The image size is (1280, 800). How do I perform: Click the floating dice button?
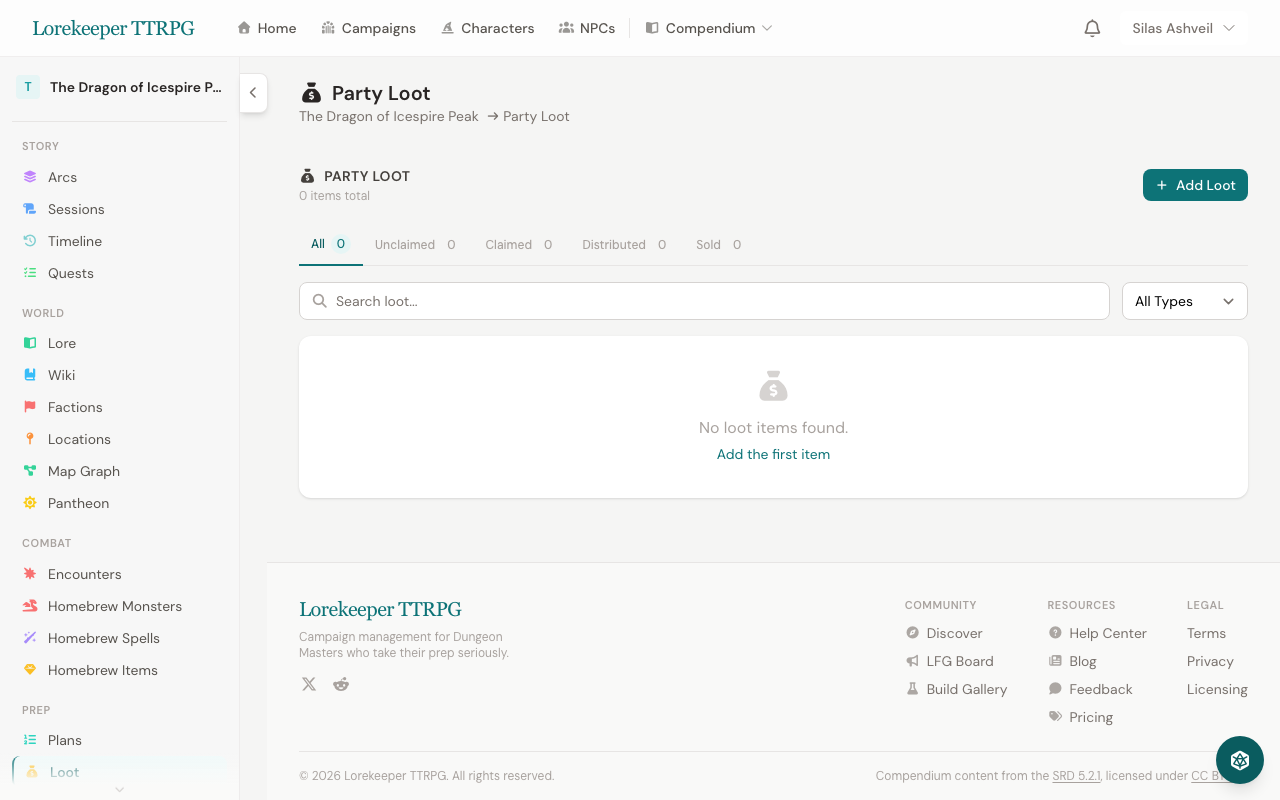[x=1240, y=760]
